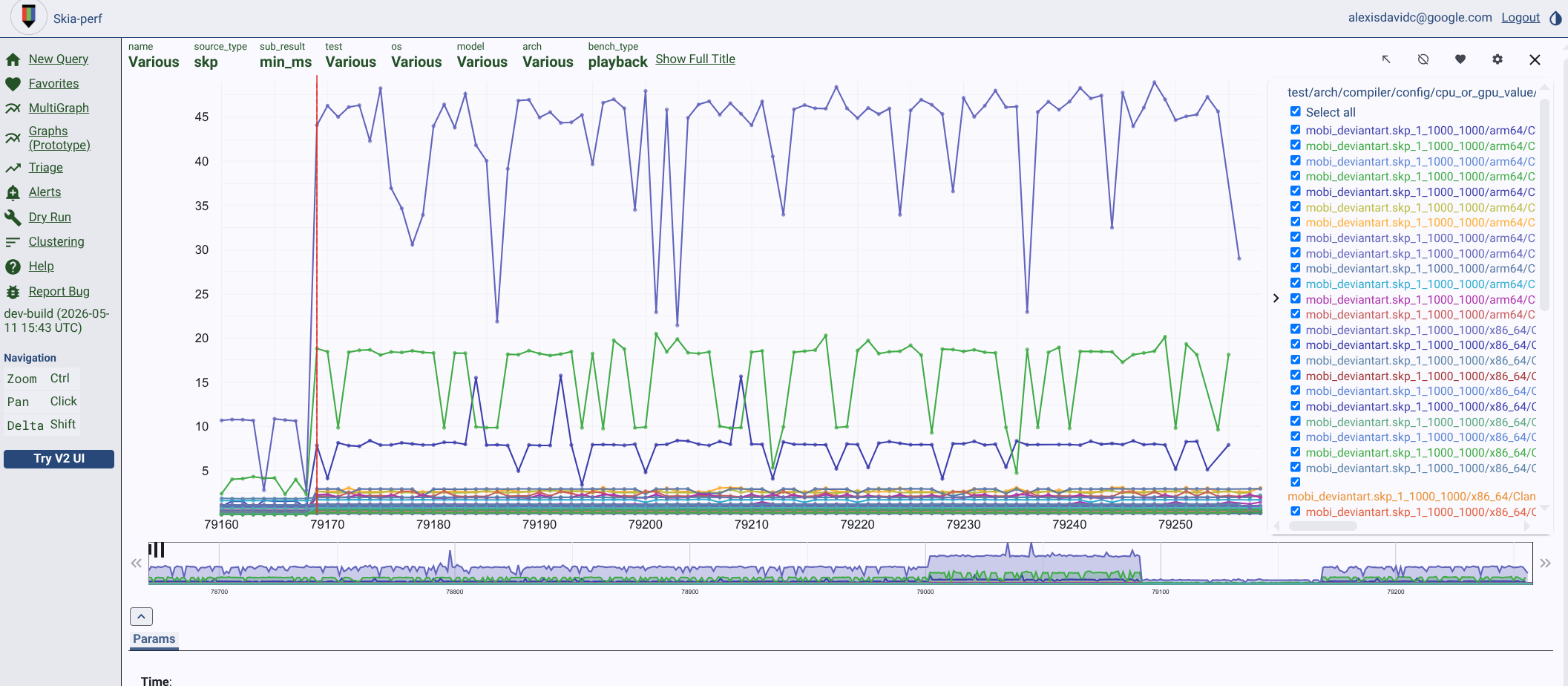Viewport: 1568px width, 686px height.
Task: Collapse details section with the up-caret button
Action: (141, 616)
